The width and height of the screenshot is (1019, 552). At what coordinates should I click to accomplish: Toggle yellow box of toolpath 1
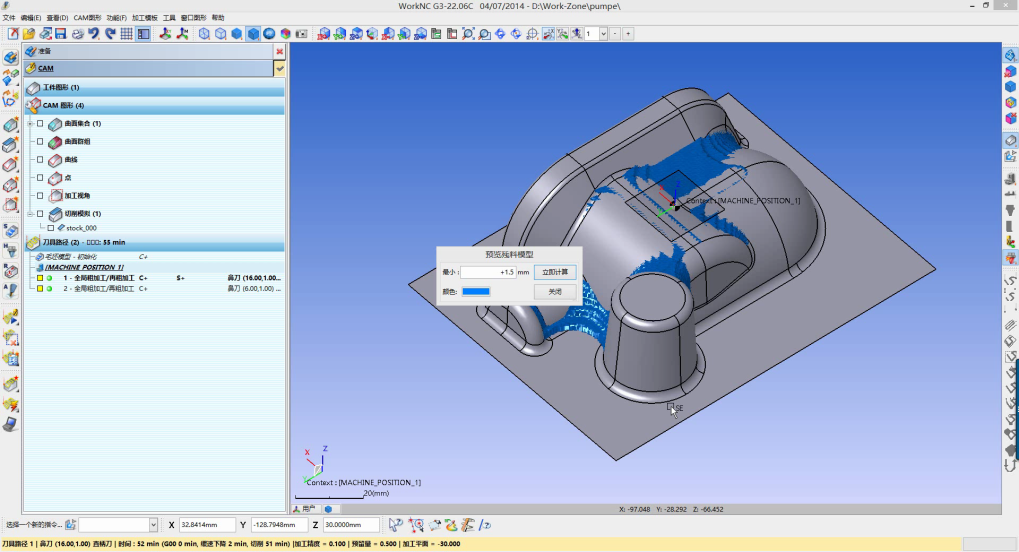pos(40,278)
